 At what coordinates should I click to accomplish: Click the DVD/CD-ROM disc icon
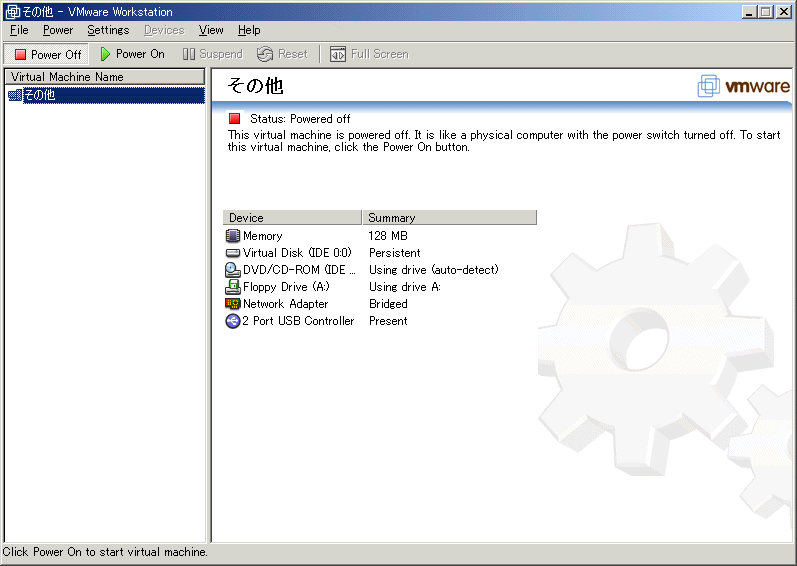[233, 270]
